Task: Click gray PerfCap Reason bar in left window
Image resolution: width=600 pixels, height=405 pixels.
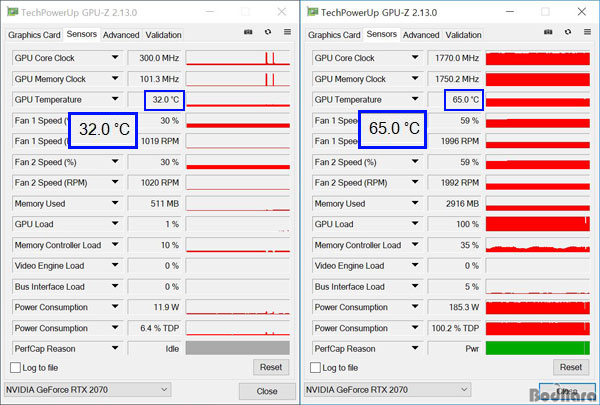Action: tap(238, 348)
